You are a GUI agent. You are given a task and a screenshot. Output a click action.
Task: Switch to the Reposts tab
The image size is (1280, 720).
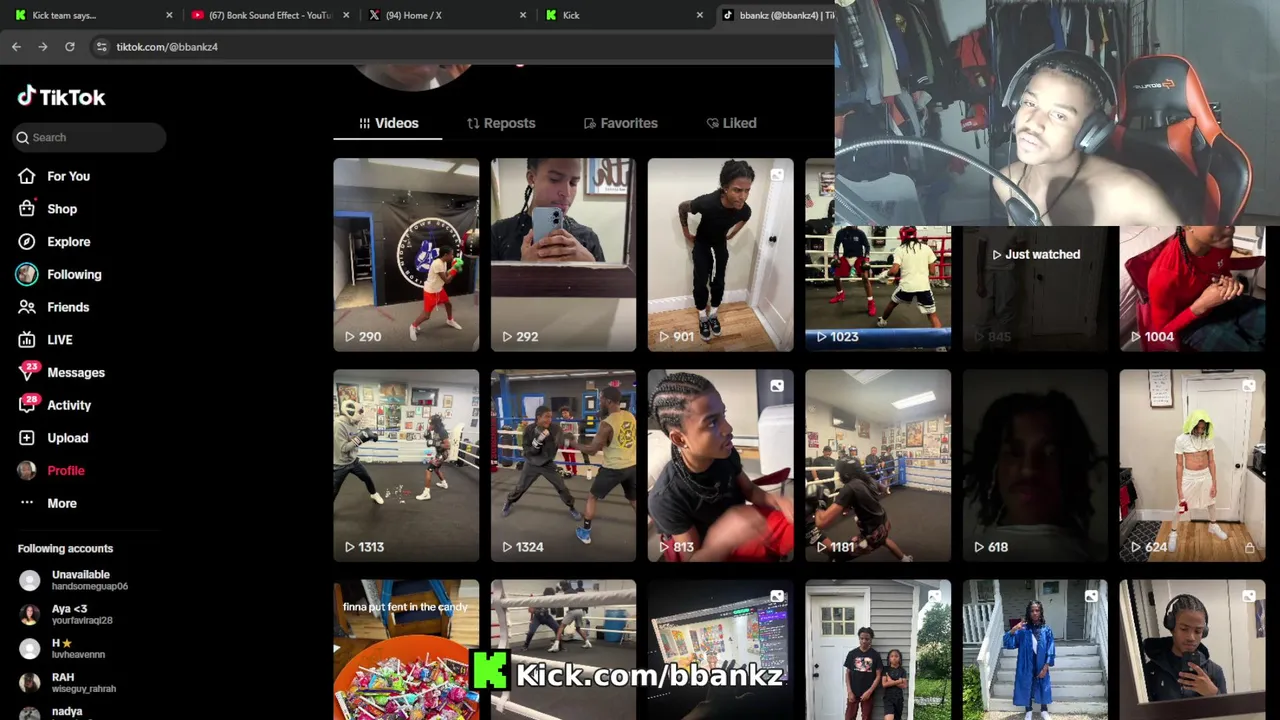tap(501, 123)
